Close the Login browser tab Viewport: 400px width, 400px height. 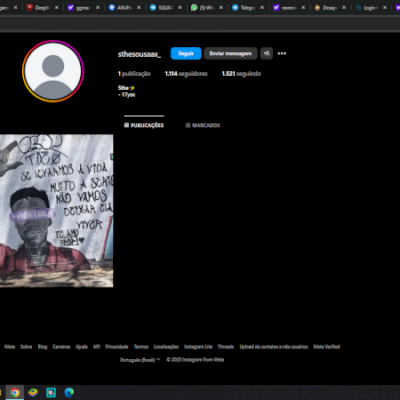click(385, 7)
